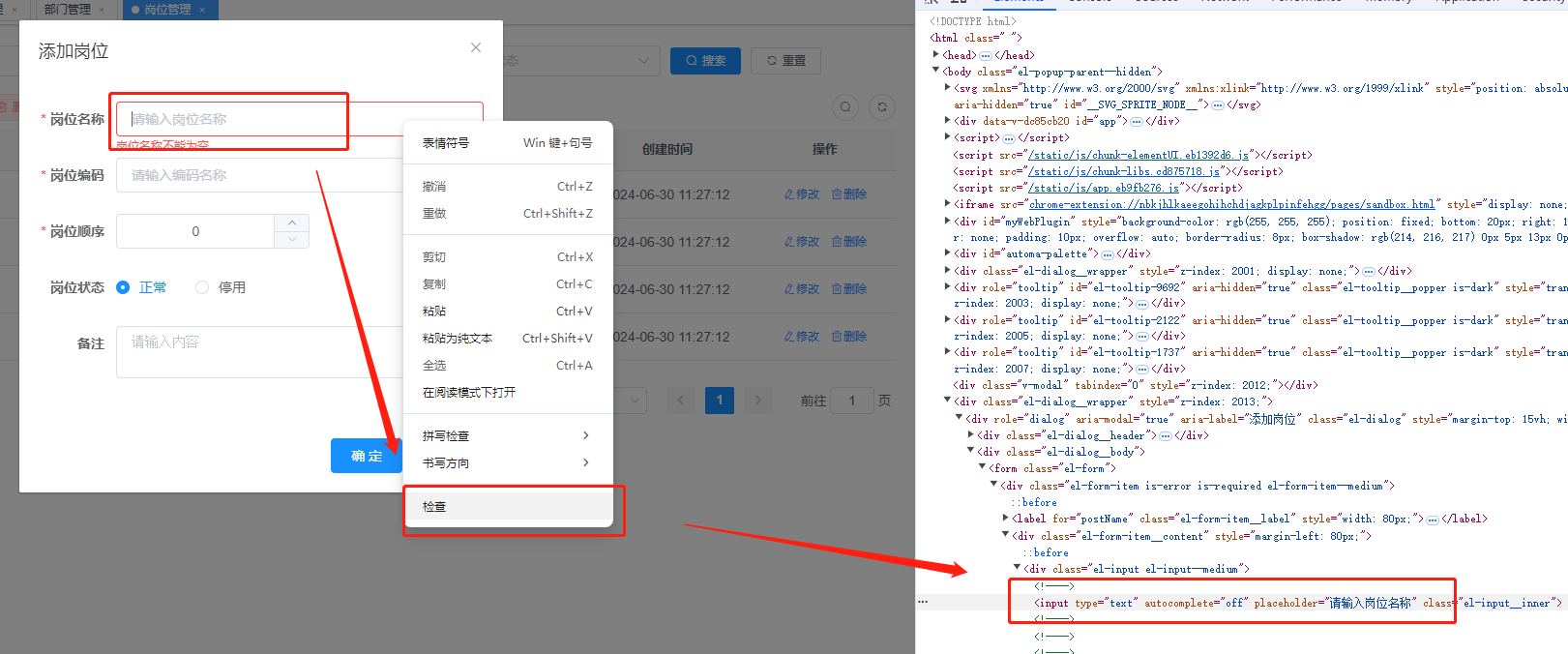The image size is (1568, 654).
Task: Expand ellipsis badge of label for="postName"
Action: 1432,520
